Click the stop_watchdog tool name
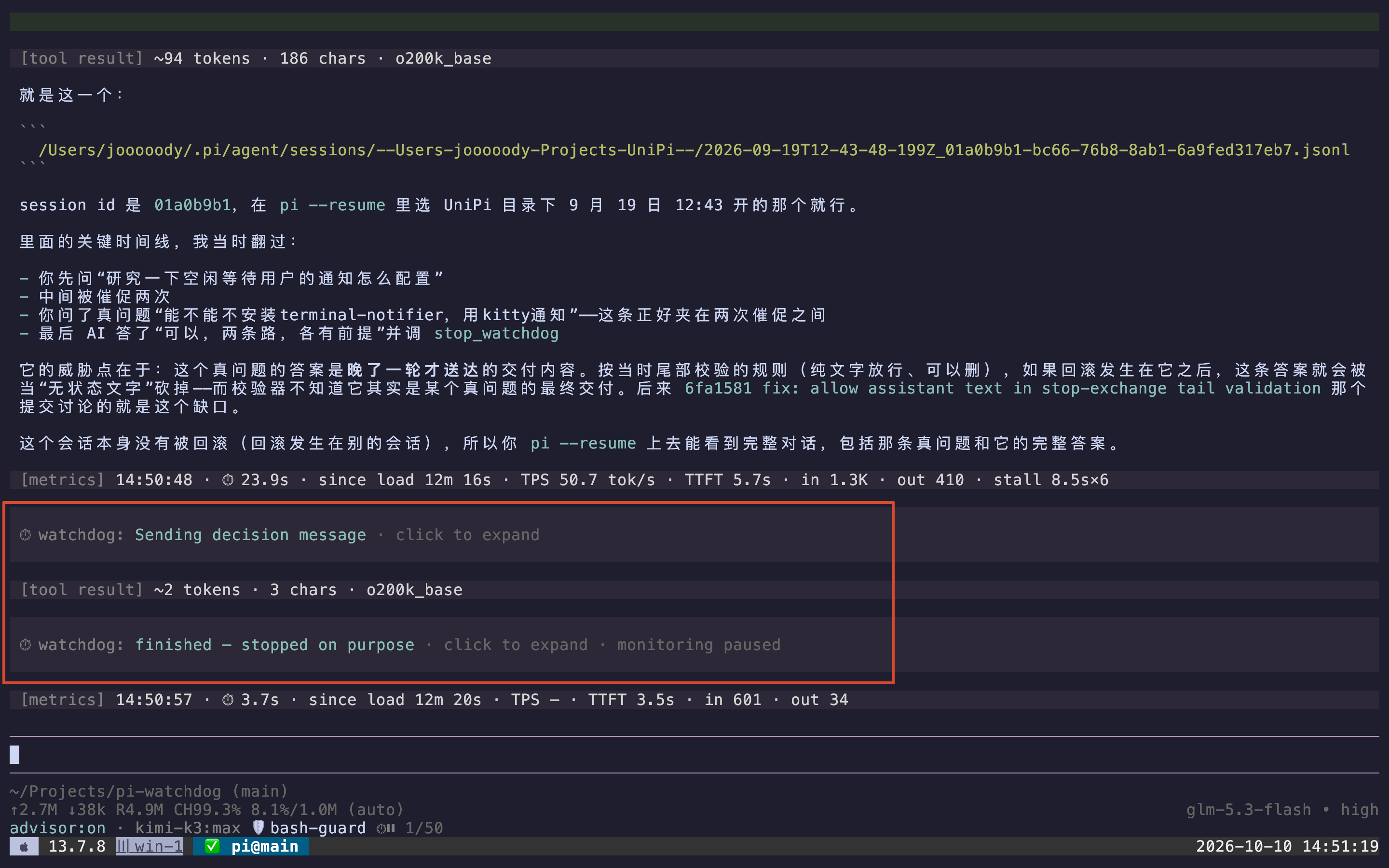Image resolution: width=1389 pixels, height=868 pixels. coord(496,334)
